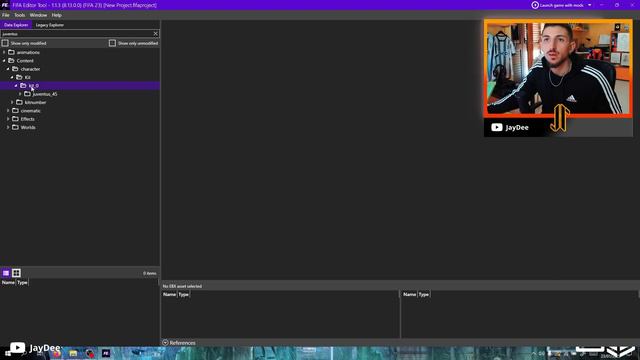Select the Effects folder icon
640x360 pixels.
click(x=16, y=119)
